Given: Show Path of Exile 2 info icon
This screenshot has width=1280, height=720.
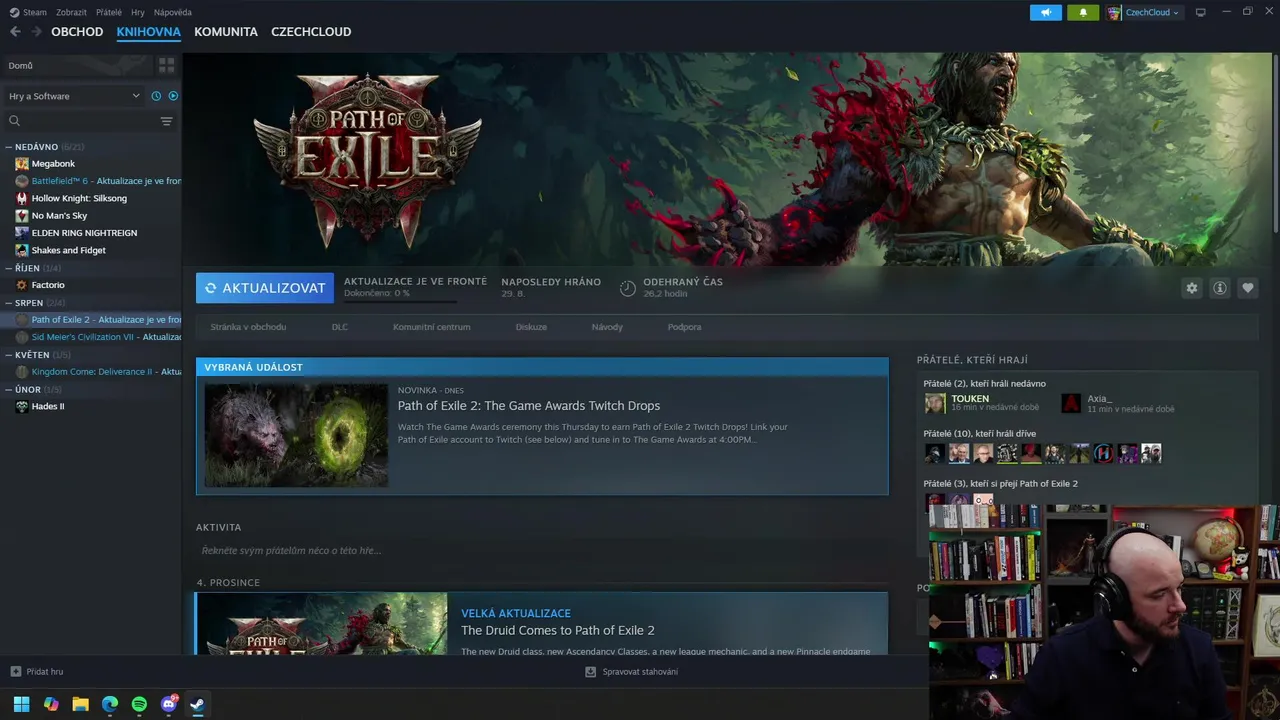Looking at the screenshot, I should coord(1220,288).
